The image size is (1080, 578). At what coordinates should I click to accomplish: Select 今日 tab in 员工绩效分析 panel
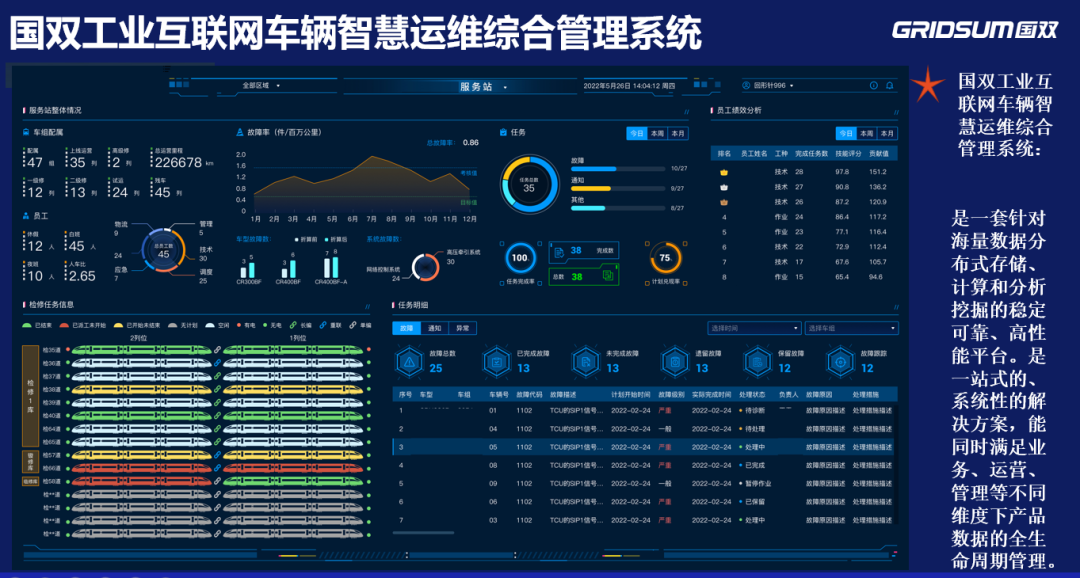[846, 134]
